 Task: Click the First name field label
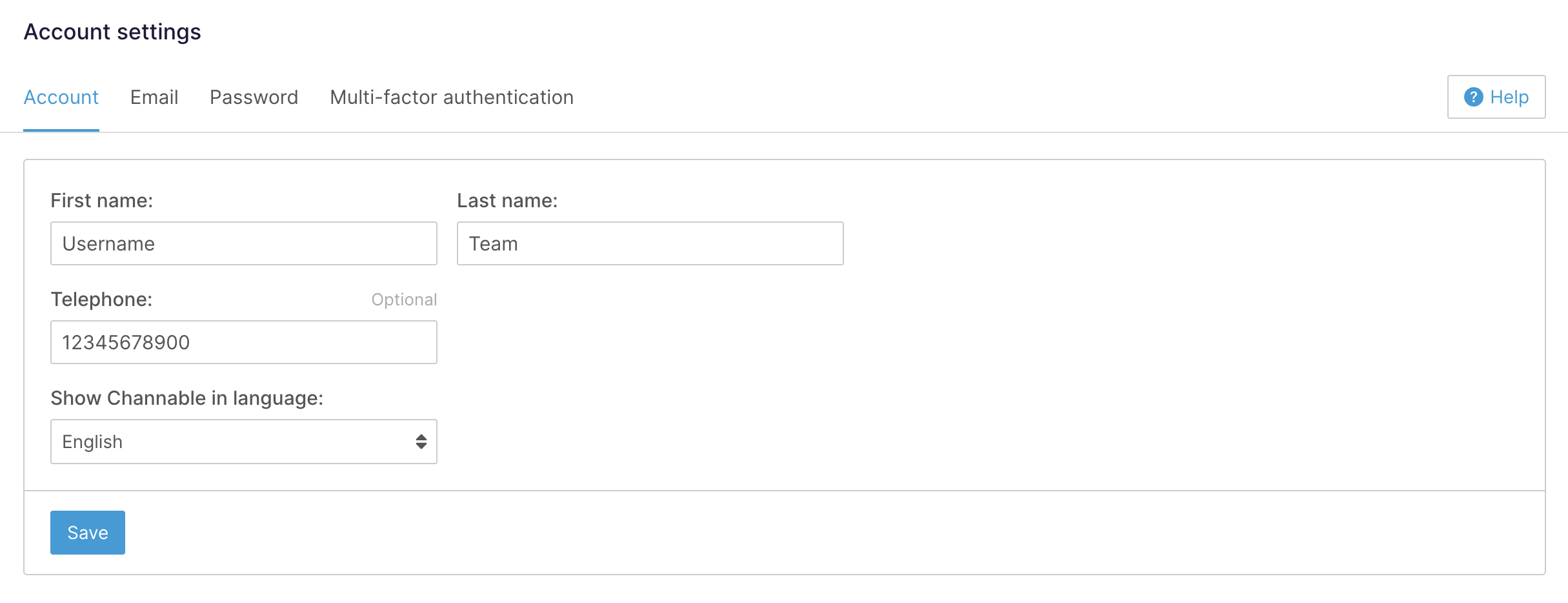coord(101,200)
